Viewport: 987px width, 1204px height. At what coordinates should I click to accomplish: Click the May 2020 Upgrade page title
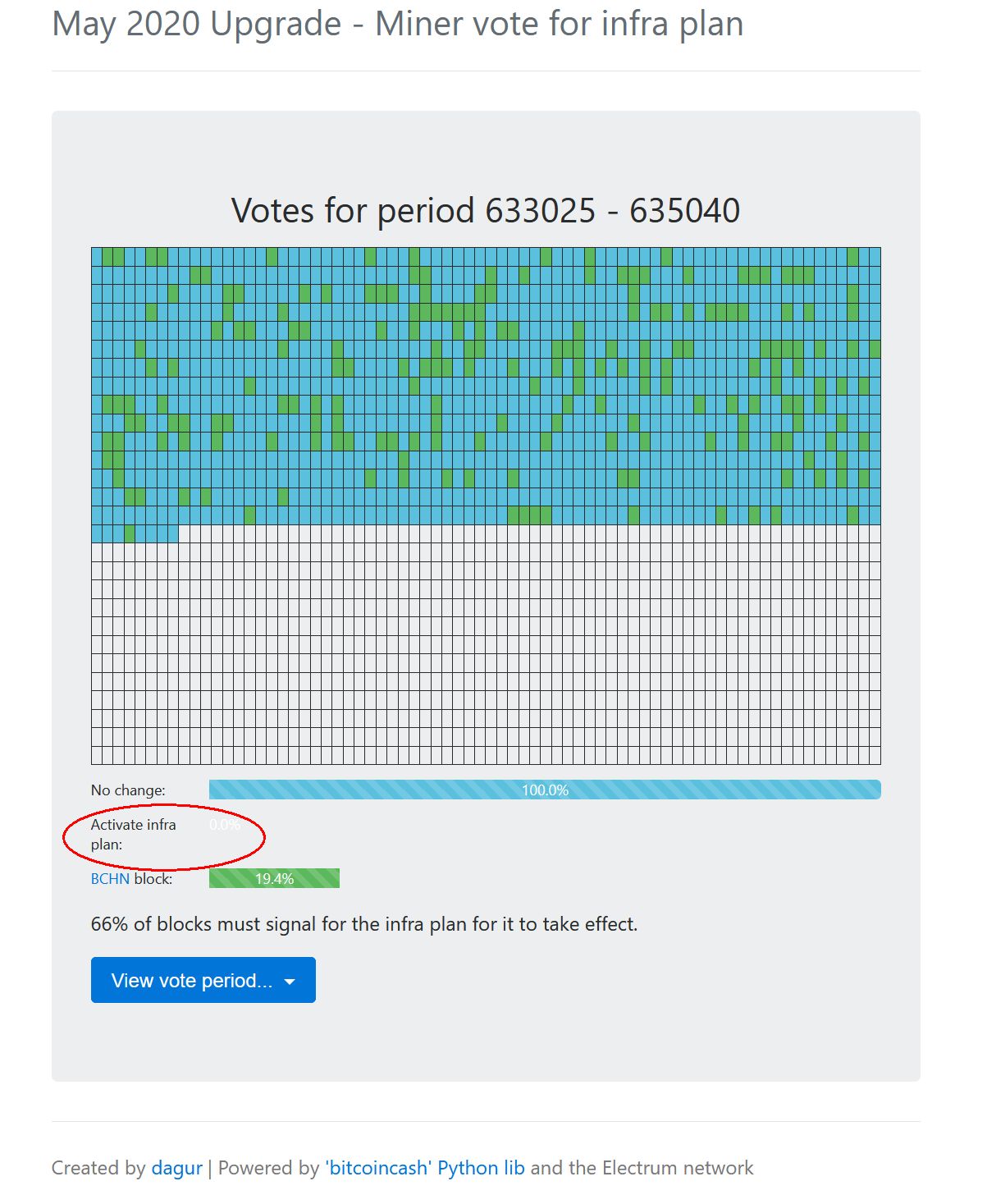pos(398,24)
